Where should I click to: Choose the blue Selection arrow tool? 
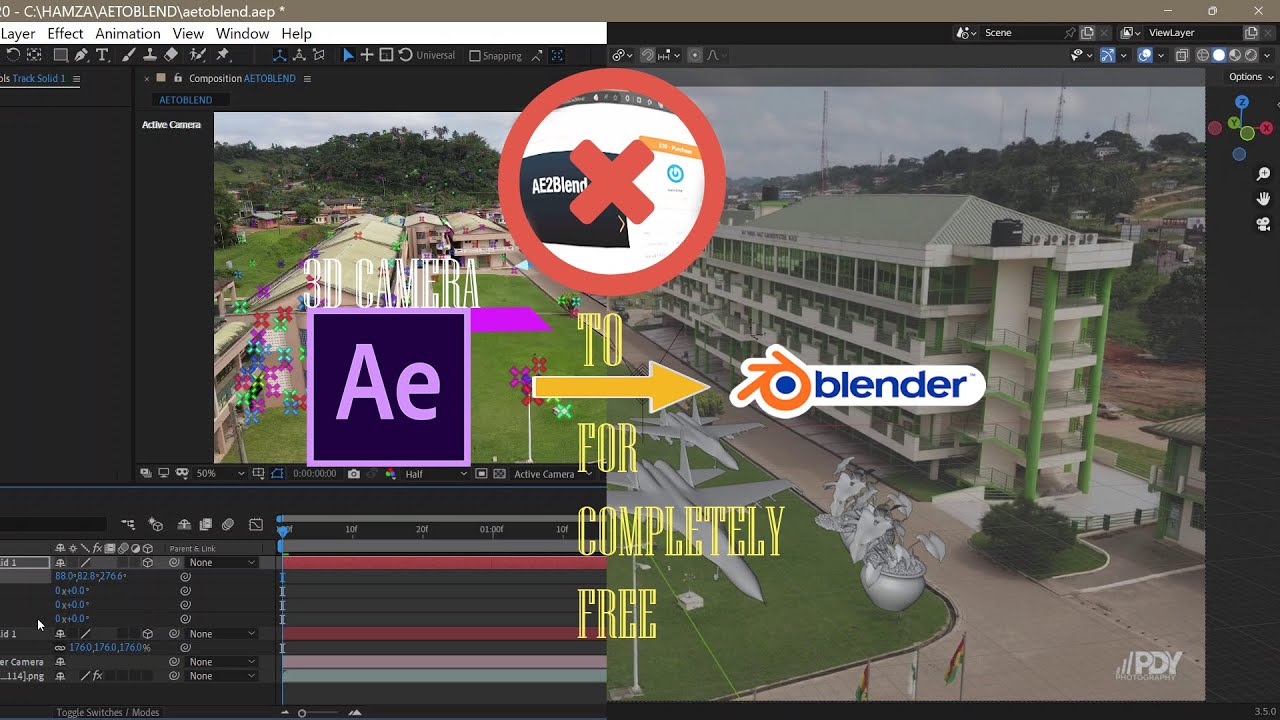coord(348,55)
